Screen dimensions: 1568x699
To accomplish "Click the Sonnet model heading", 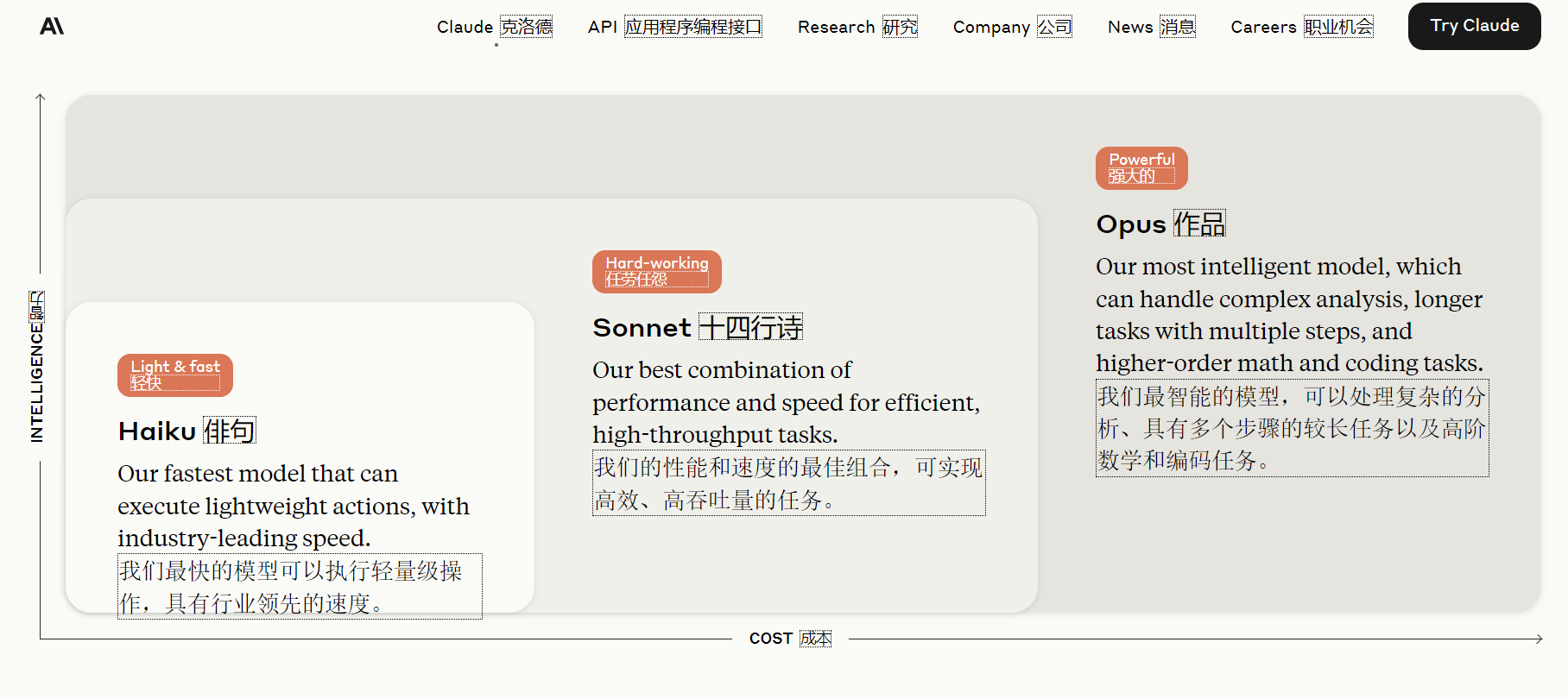I will click(x=698, y=327).
